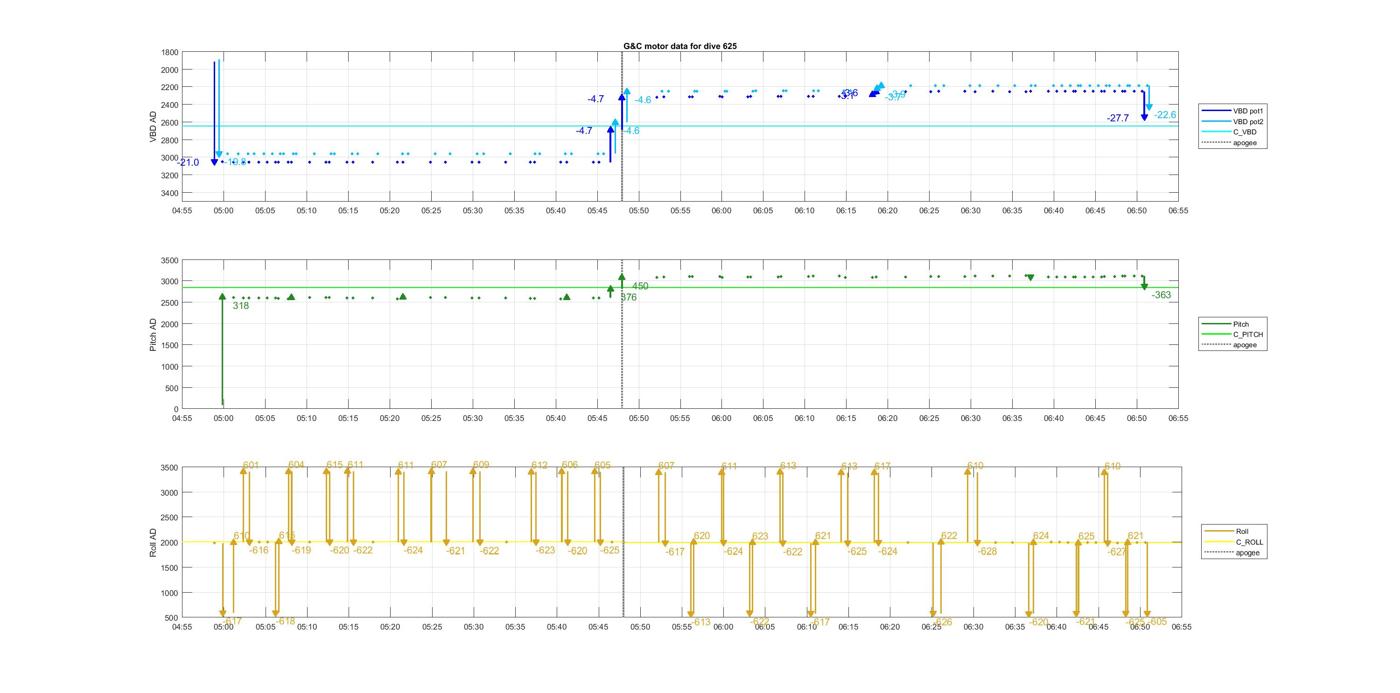Image resolution: width=1400 pixels, height=693 pixels.
Task: Click the 450 label in pitch plot
Action: coord(640,286)
